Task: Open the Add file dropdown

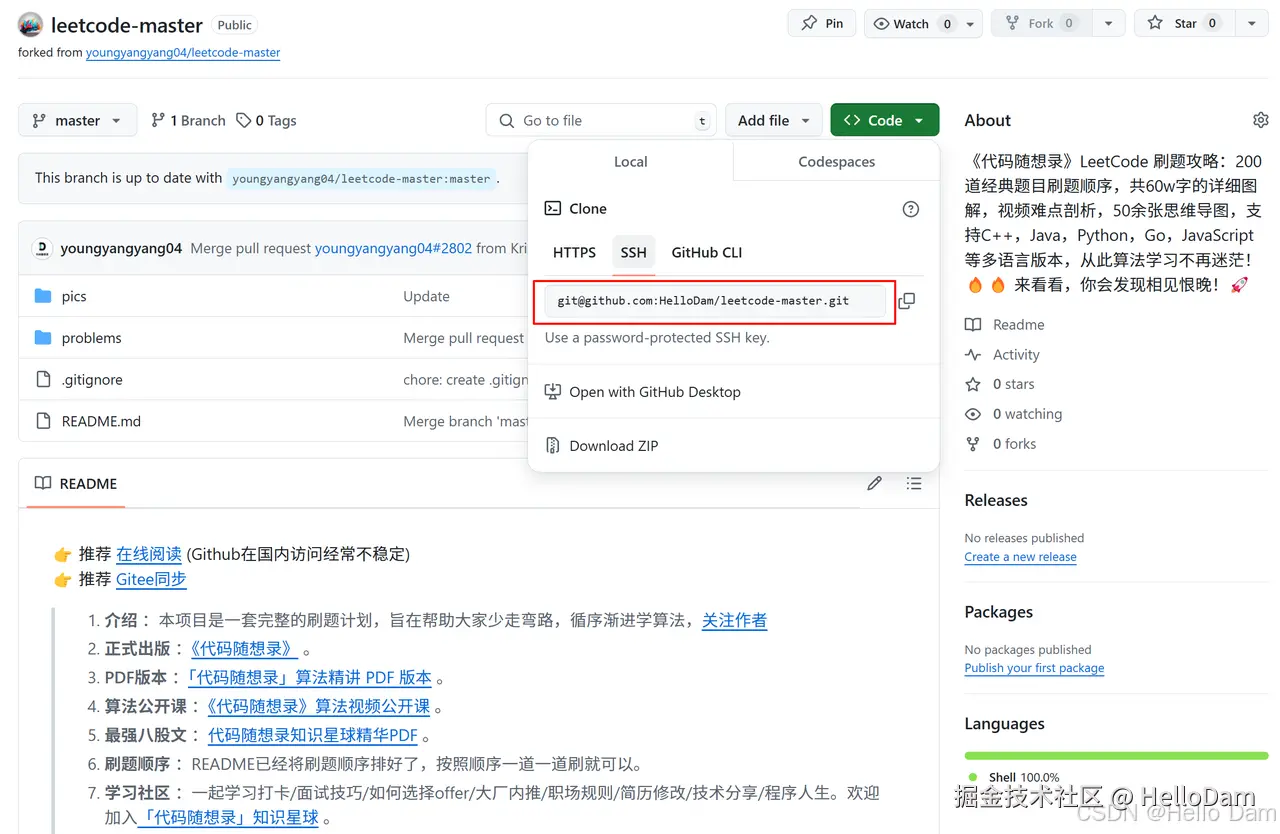Action: pos(774,120)
